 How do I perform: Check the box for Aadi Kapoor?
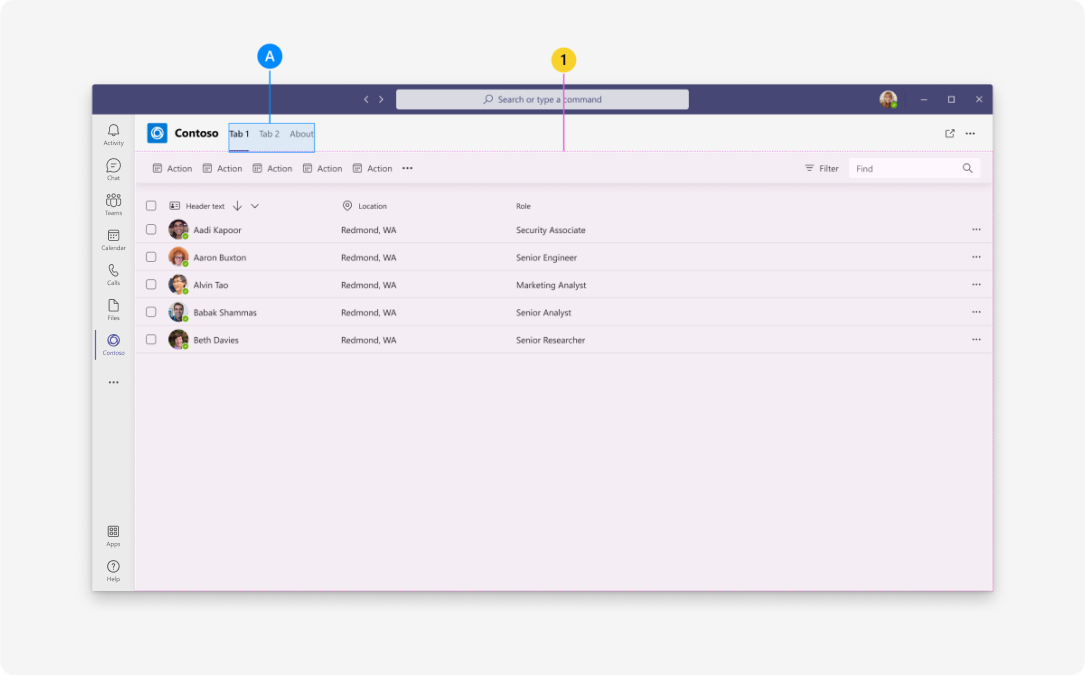click(151, 229)
